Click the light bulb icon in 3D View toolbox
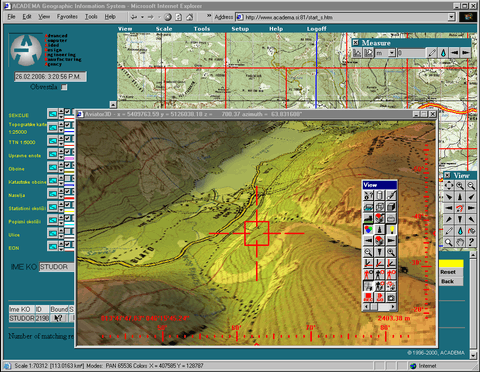The height and width of the screenshot is (372, 480). tap(391, 229)
